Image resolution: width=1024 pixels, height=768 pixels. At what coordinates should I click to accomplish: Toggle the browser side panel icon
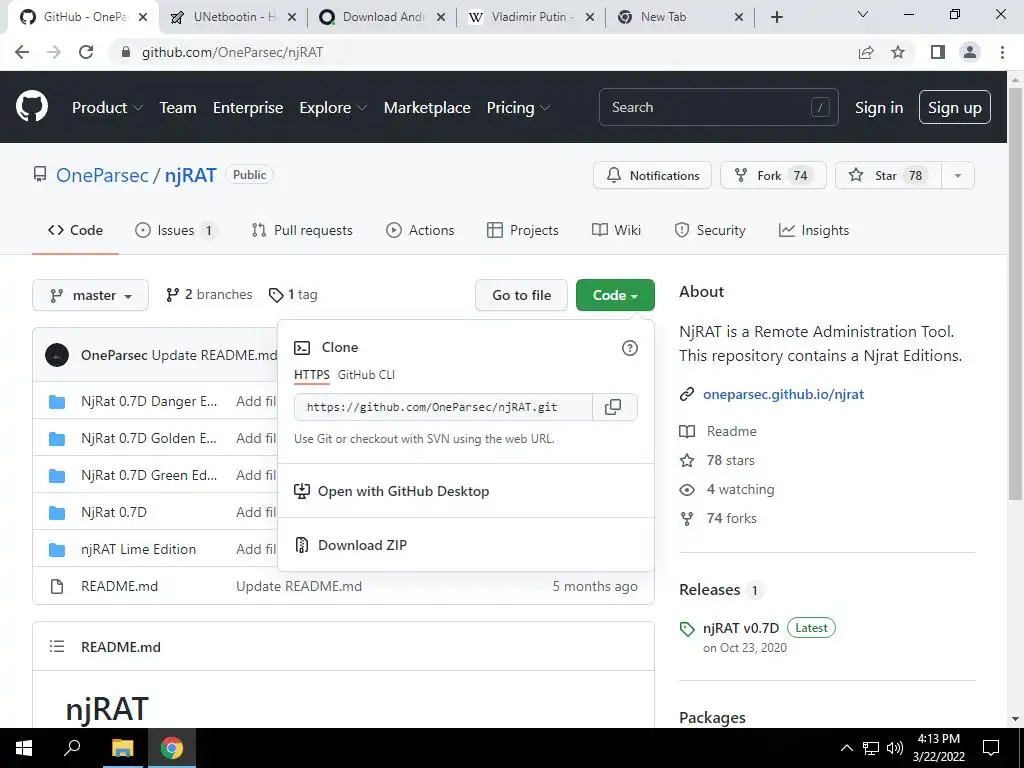[938, 52]
